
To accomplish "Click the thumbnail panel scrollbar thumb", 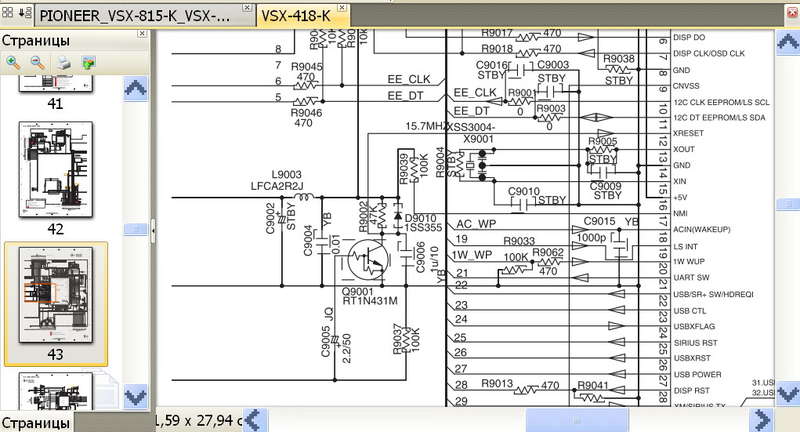I will (136, 229).
